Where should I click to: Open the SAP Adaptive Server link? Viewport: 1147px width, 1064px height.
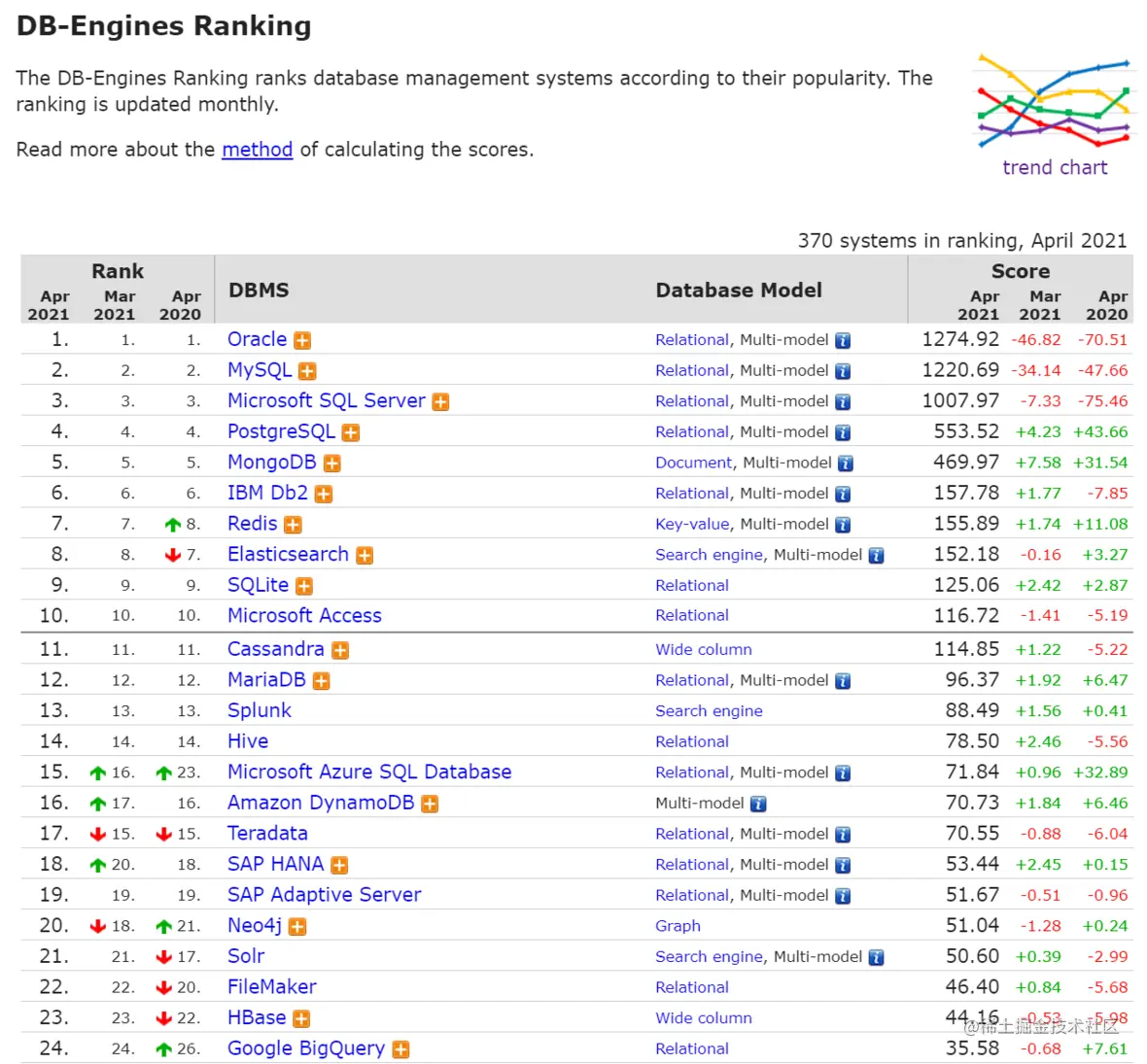point(324,895)
